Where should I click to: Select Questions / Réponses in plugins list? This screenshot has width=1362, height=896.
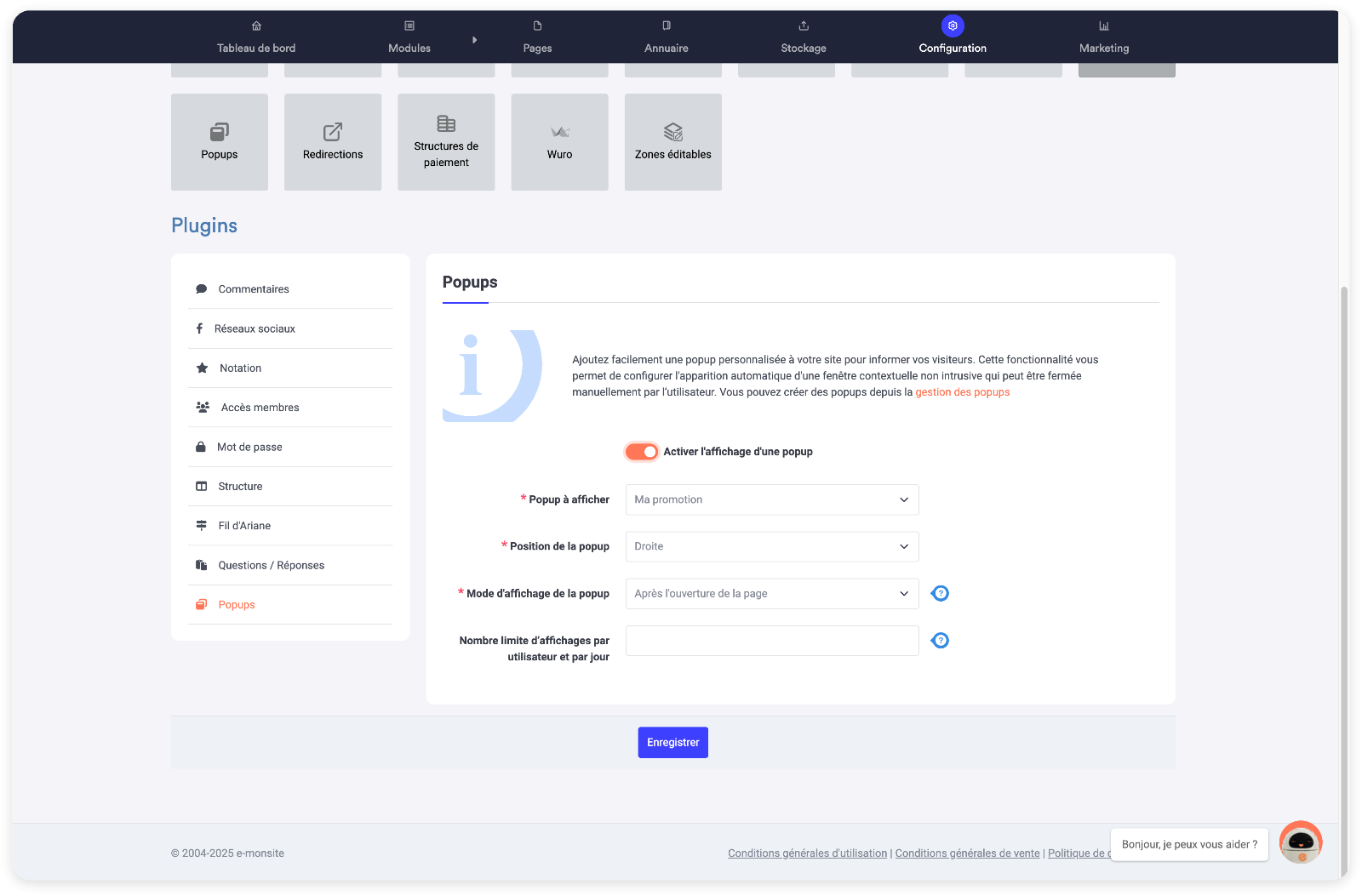tap(290, 565)
